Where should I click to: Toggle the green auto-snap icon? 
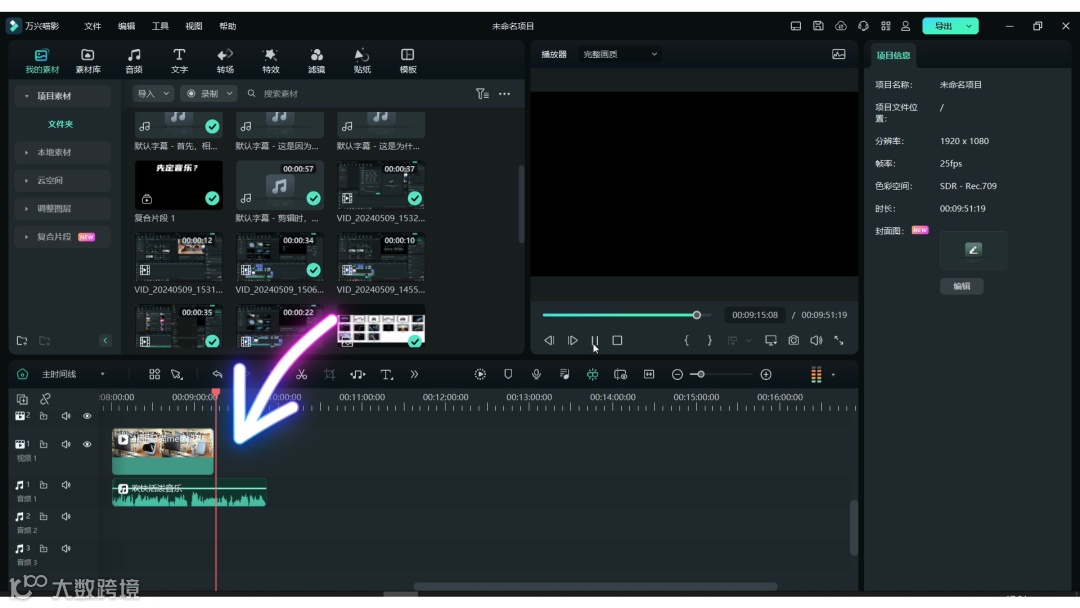pyautogui.click(x=592, y=374)
